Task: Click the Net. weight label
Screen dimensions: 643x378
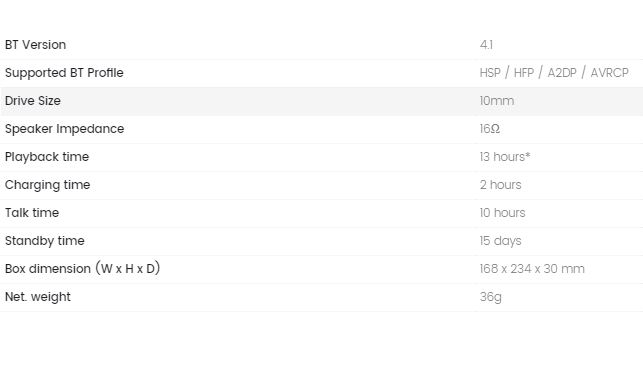Action: coord(38,297)
